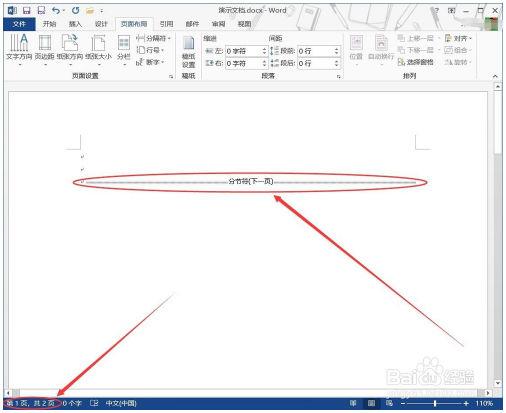The image size is (506, 413).
Task: Open the Margins (页边距) menu
Action: [44, 49]
